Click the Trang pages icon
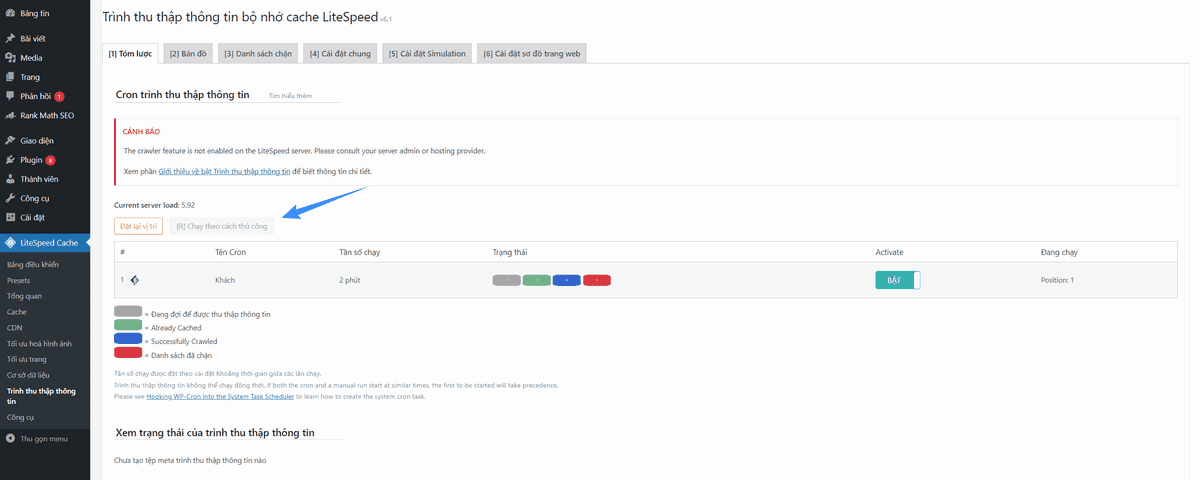The height and width of the screenshot is (480, 1200). 10,76
